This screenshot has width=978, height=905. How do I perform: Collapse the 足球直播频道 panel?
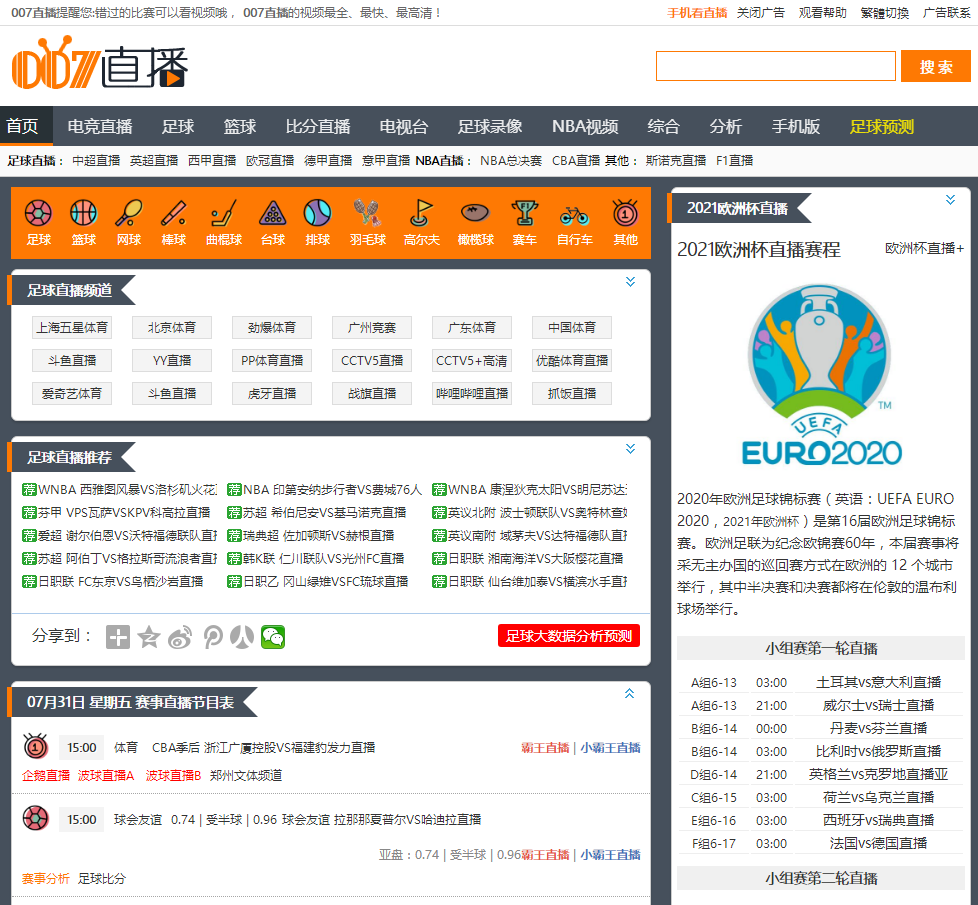click(x=631, y=282)
